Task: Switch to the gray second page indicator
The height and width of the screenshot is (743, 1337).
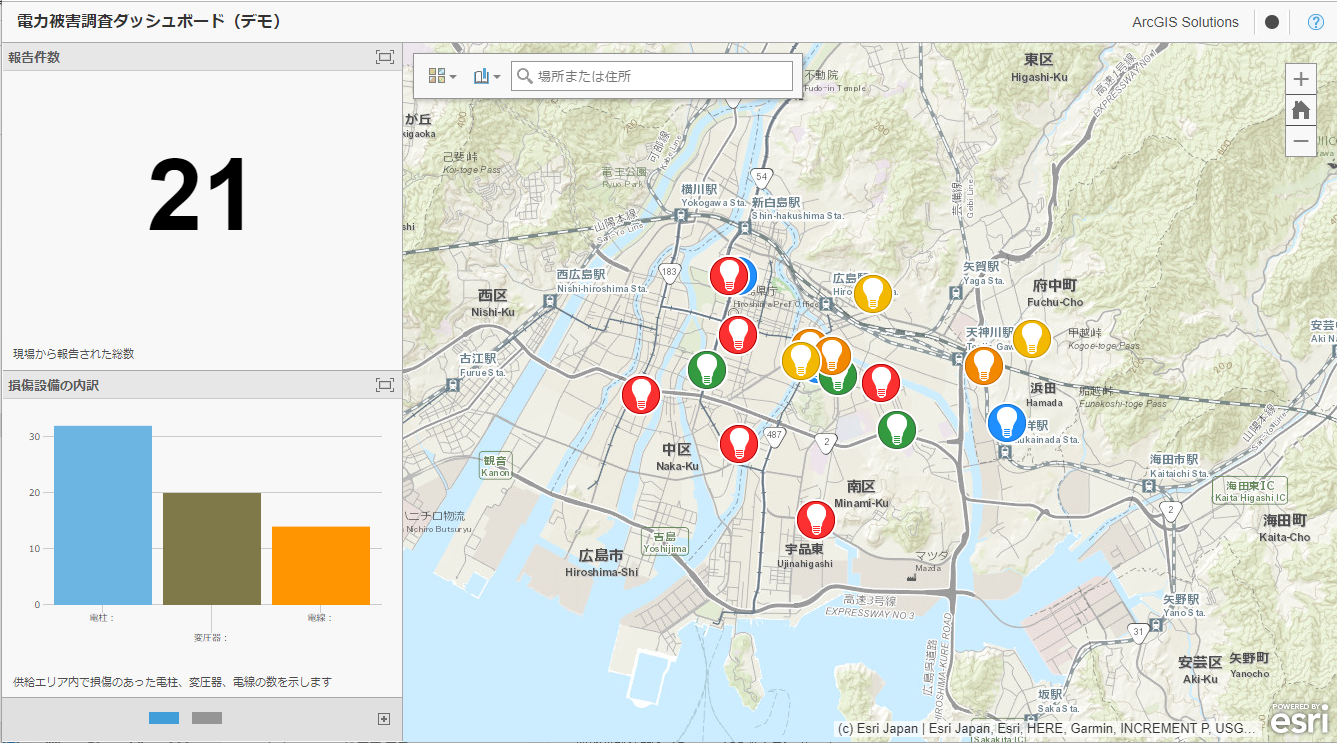Action: tap(207, 718)
